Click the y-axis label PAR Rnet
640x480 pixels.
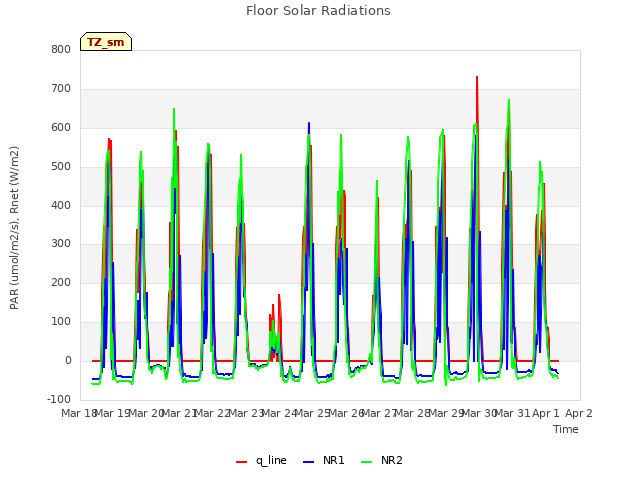pos(14,228)
